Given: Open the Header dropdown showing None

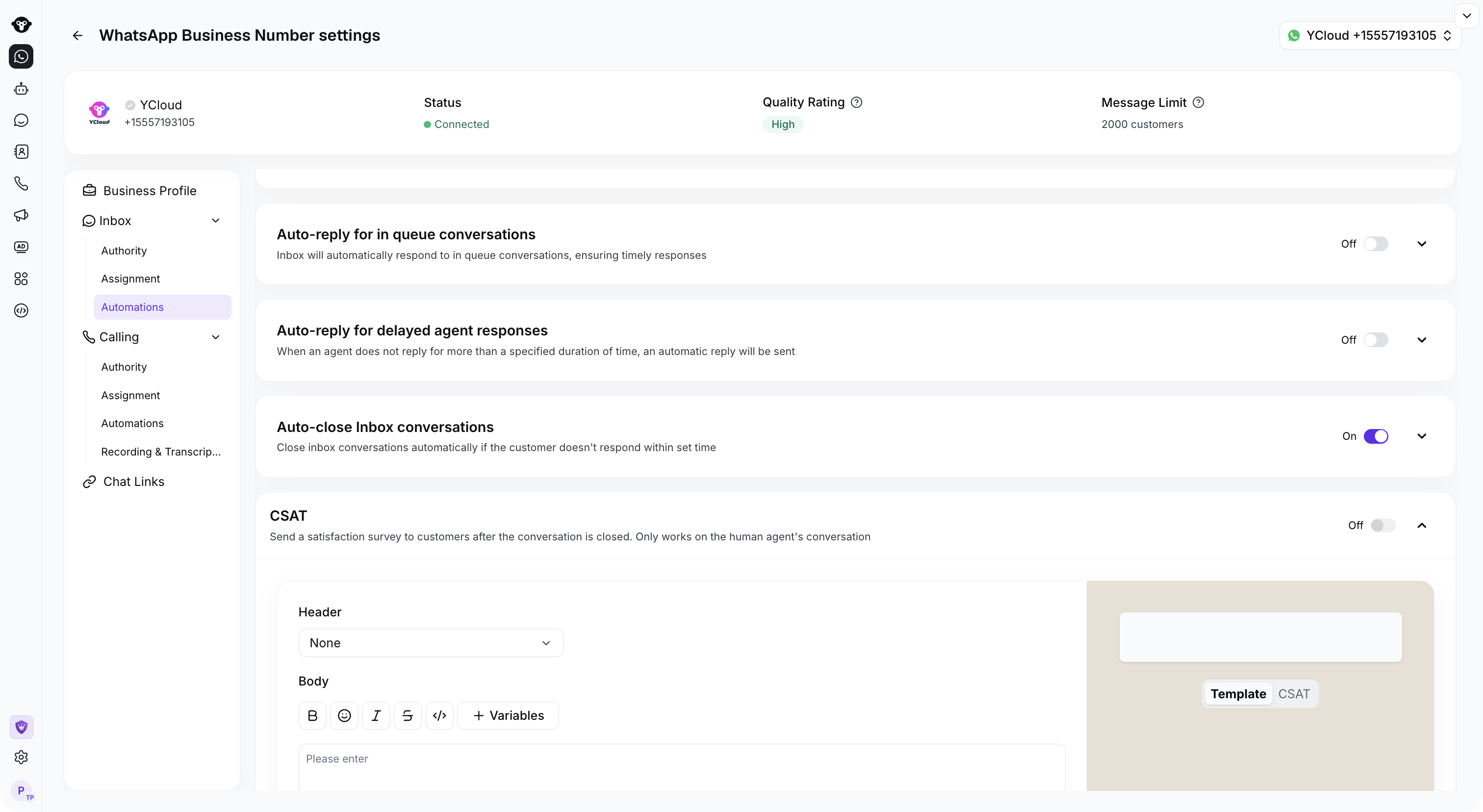Looking at the screenshot, I should pos(431,643).
